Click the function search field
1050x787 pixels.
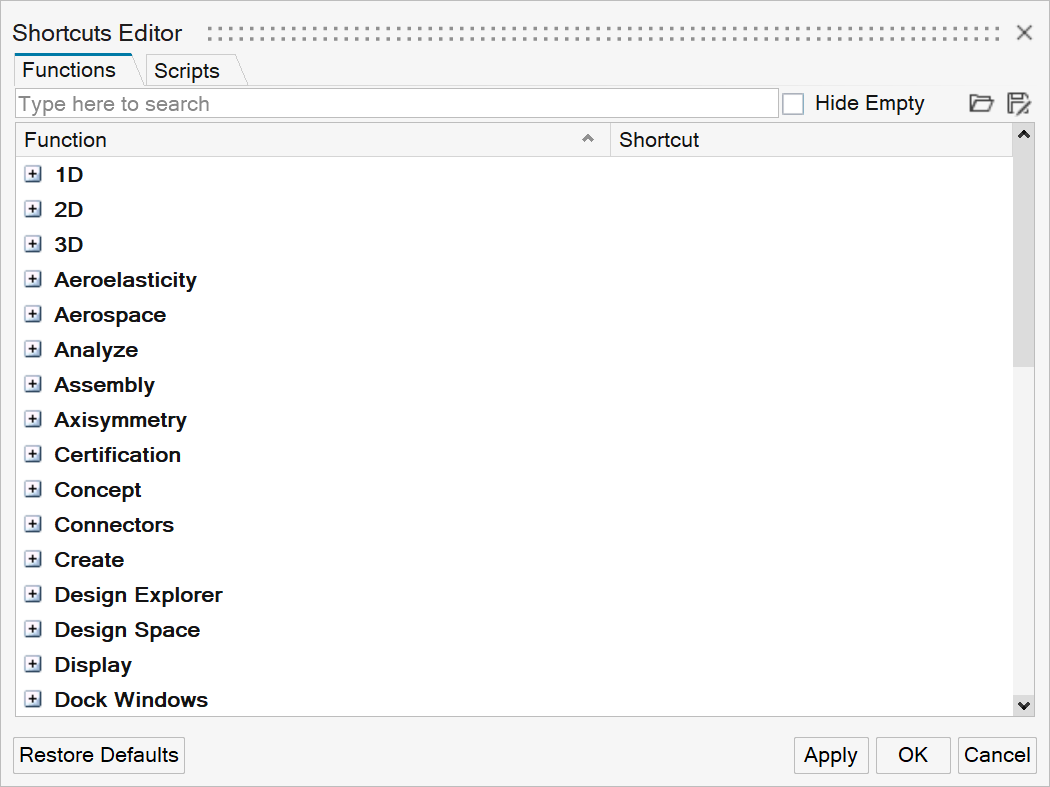(396, 104)
